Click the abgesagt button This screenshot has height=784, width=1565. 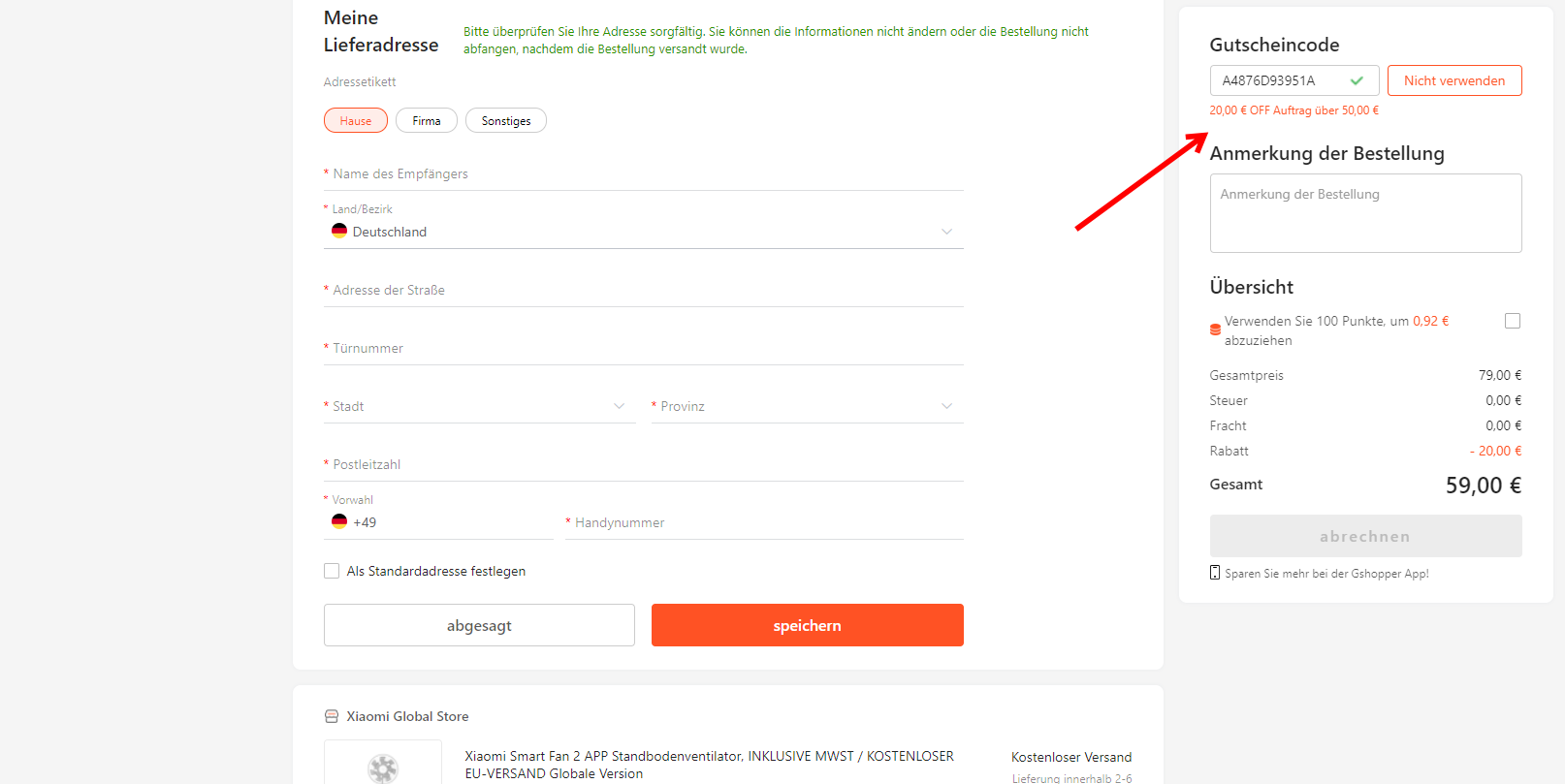click(x=479, y=625)
